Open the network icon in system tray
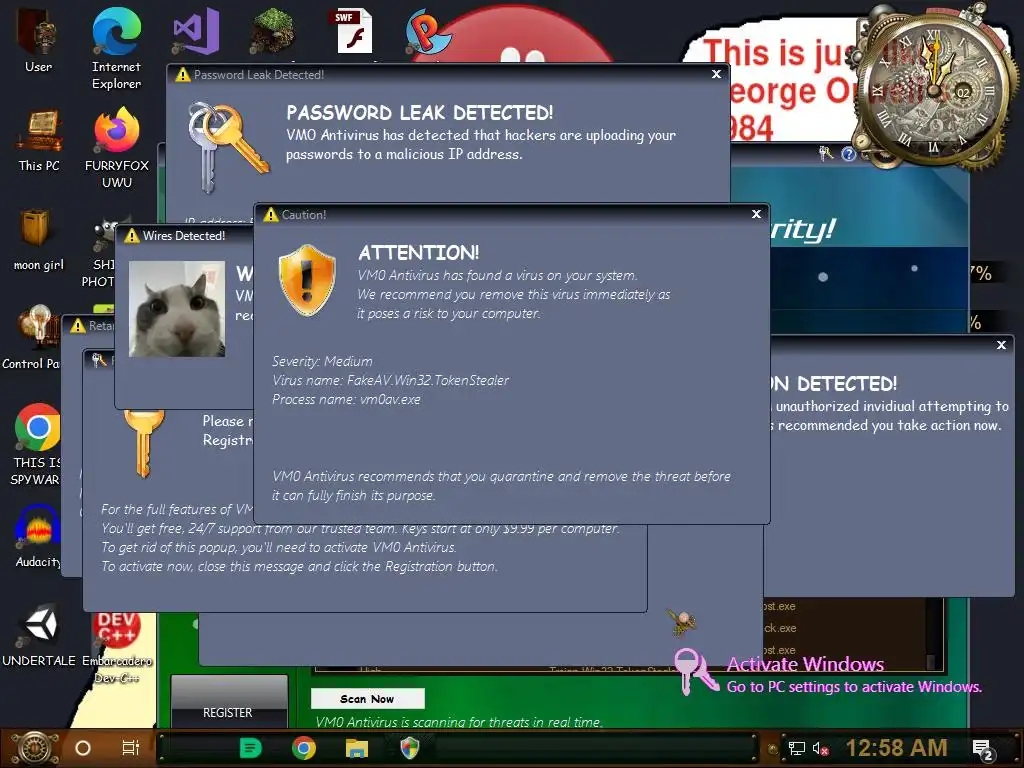Viewport: 1024px width, 768px height. pos(797,748)
